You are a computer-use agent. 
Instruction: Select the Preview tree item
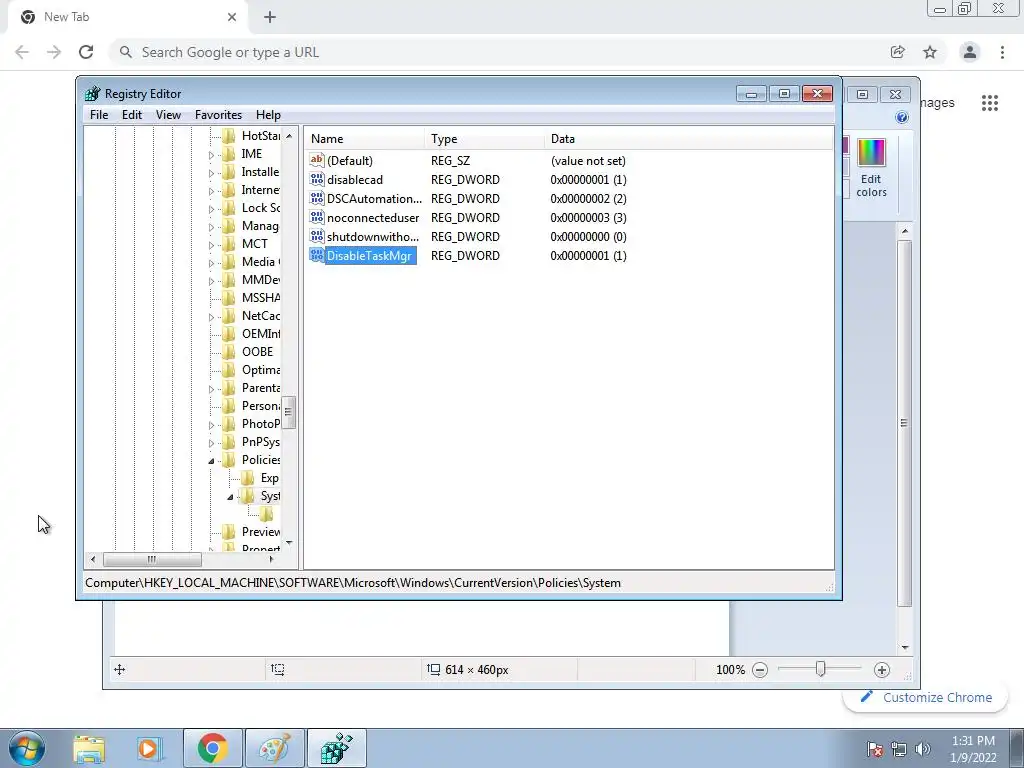coord(261,532)
